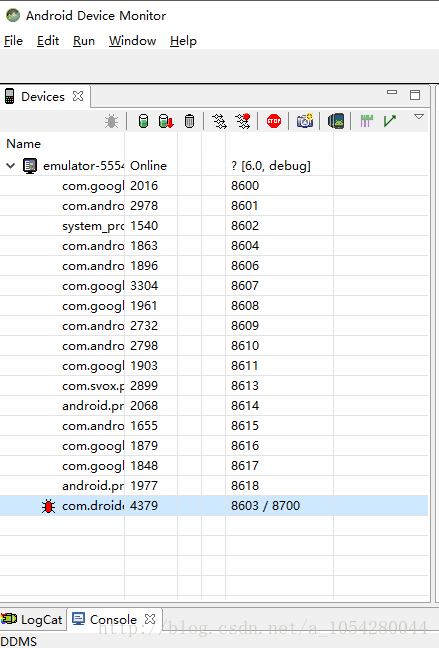
Task: Open the Help menu
Action: (183, 41)
